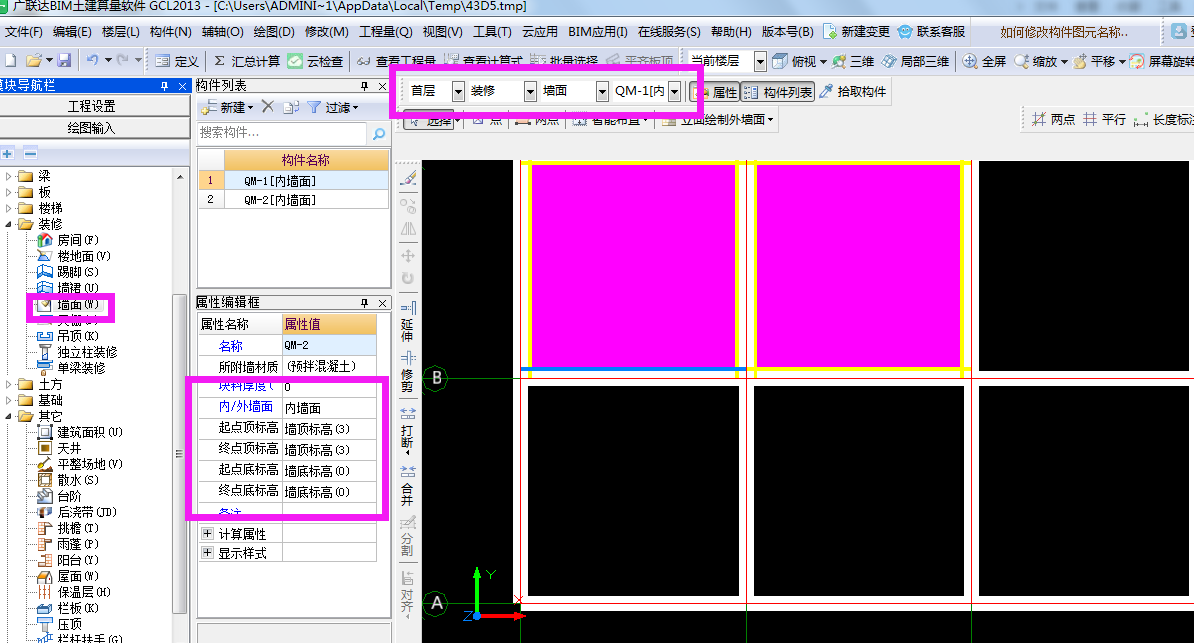Image resolution: width=1194 pixels, height=643 pixels.
Task: Click 全屏 full view icon
Action: coord(984,61)
